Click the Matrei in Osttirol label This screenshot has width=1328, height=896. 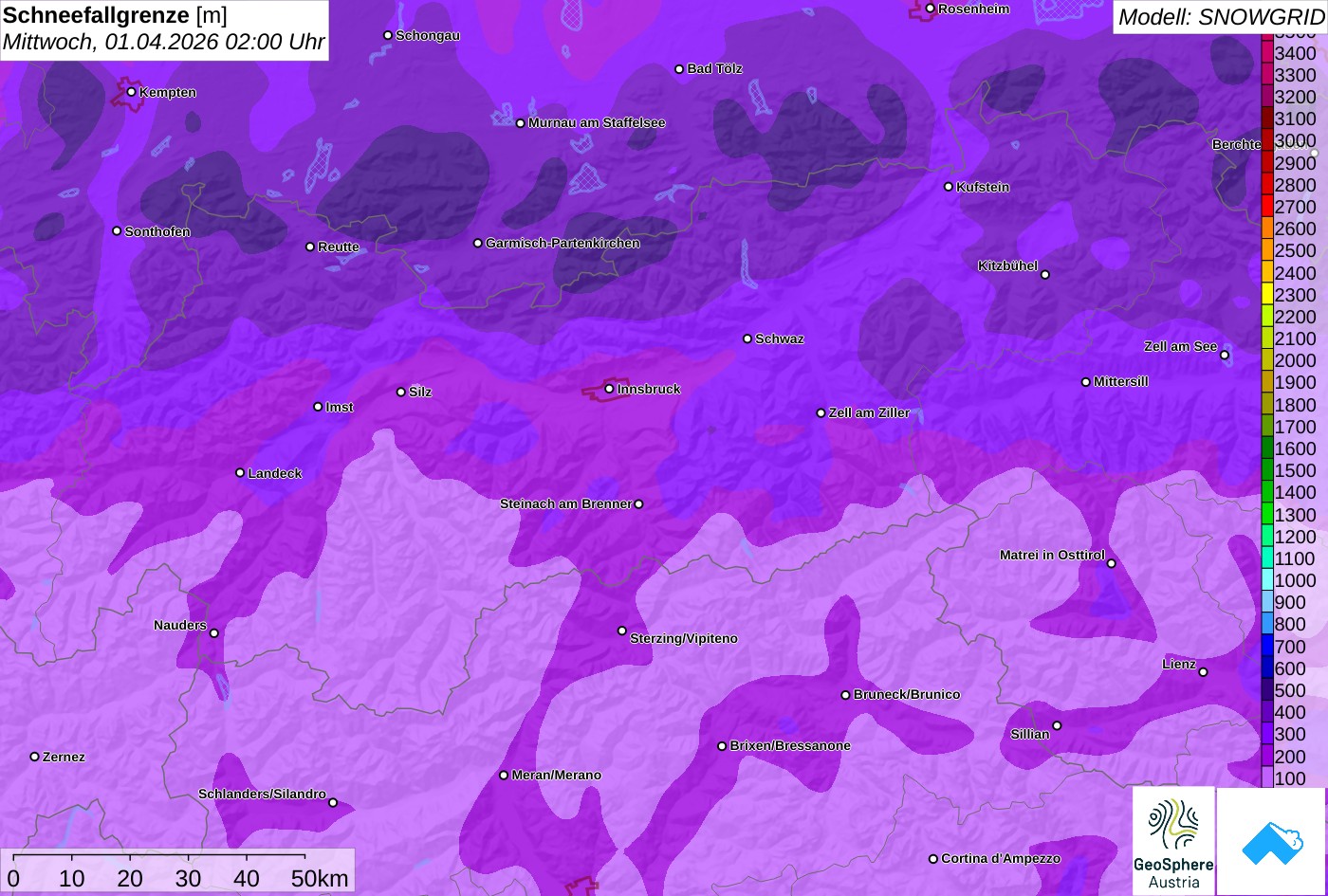click(x=1052, y=555)
